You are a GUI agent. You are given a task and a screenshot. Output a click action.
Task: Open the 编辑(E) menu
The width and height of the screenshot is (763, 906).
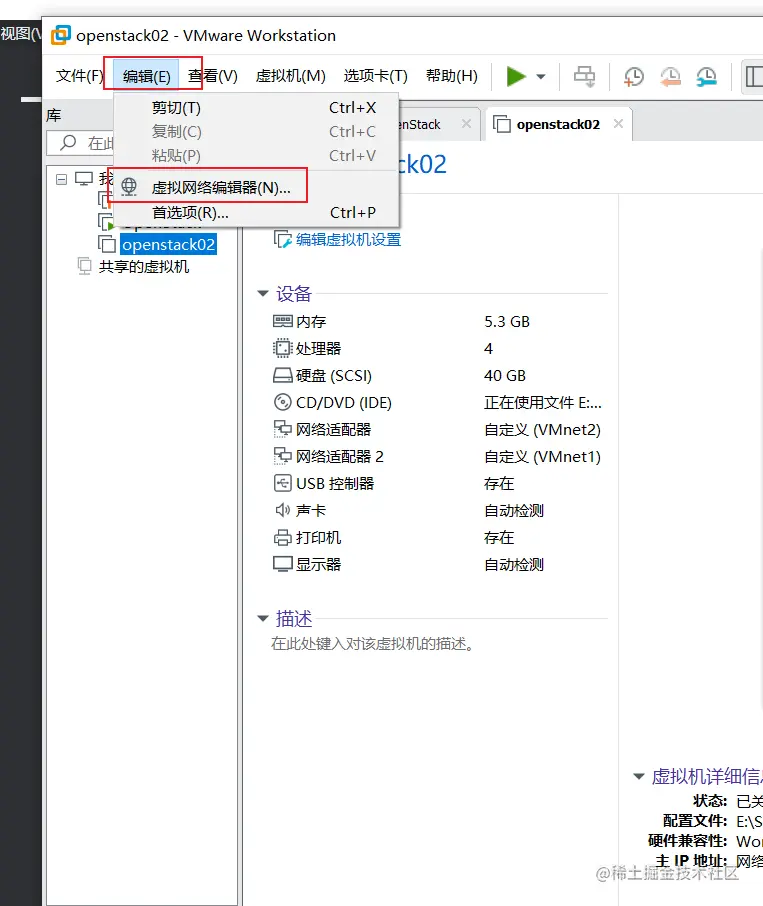(x=147, y=76)
